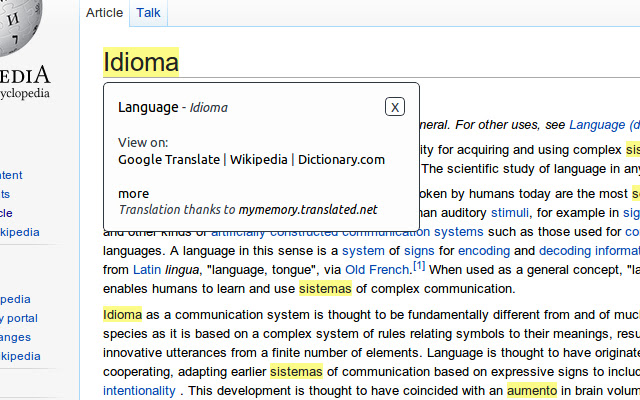The height and width of the screenshot is (400, 640).
Task: Click 'more' in the translation popup
Action: pyautogui.click(x=133, y=194)
